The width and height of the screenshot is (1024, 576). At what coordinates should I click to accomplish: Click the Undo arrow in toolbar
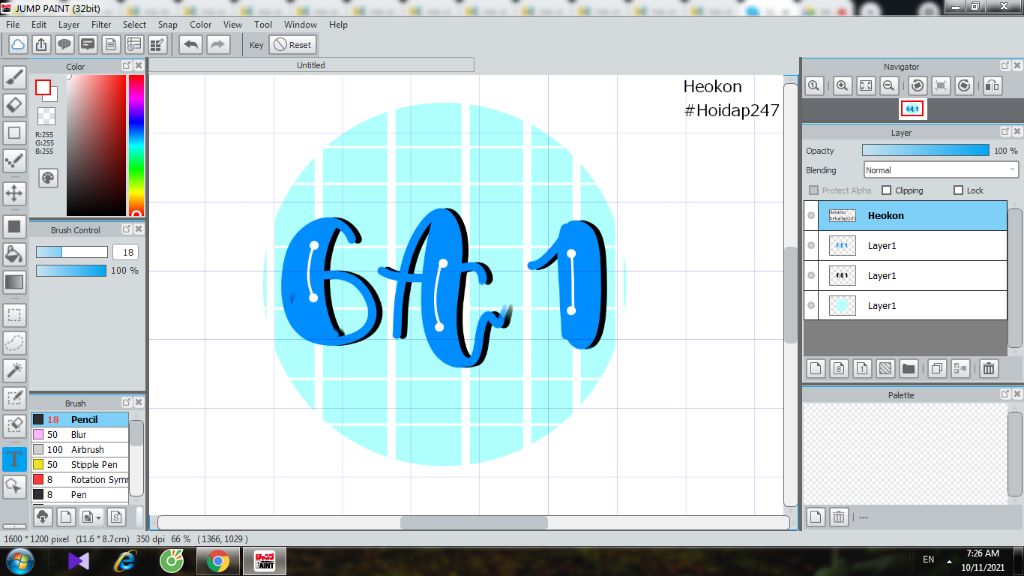pyautogui.click(x=191, y=44)
